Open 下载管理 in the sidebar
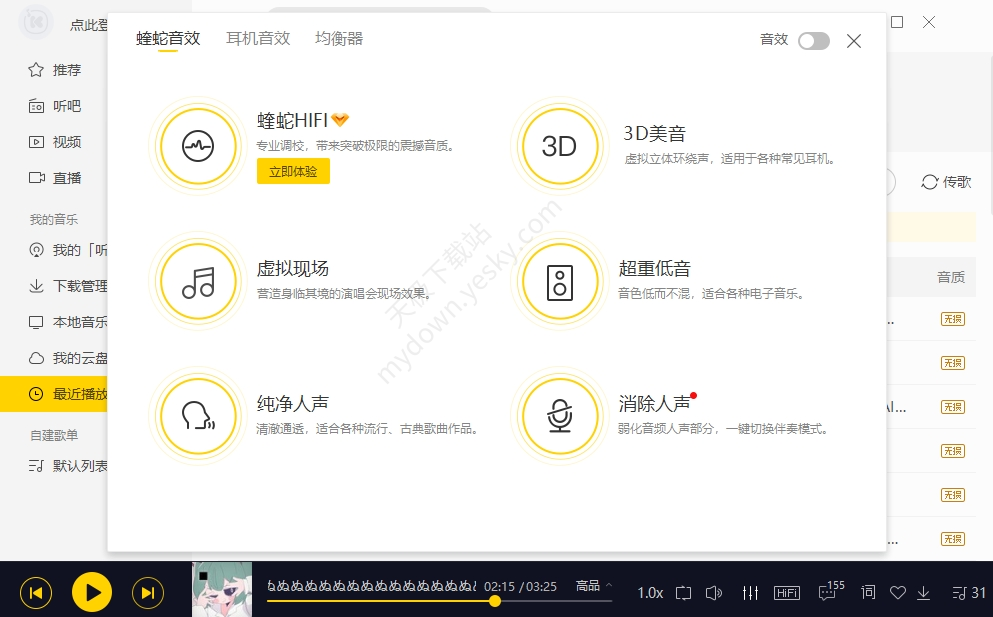Screen dimensions: 993x617 [67, 286]
